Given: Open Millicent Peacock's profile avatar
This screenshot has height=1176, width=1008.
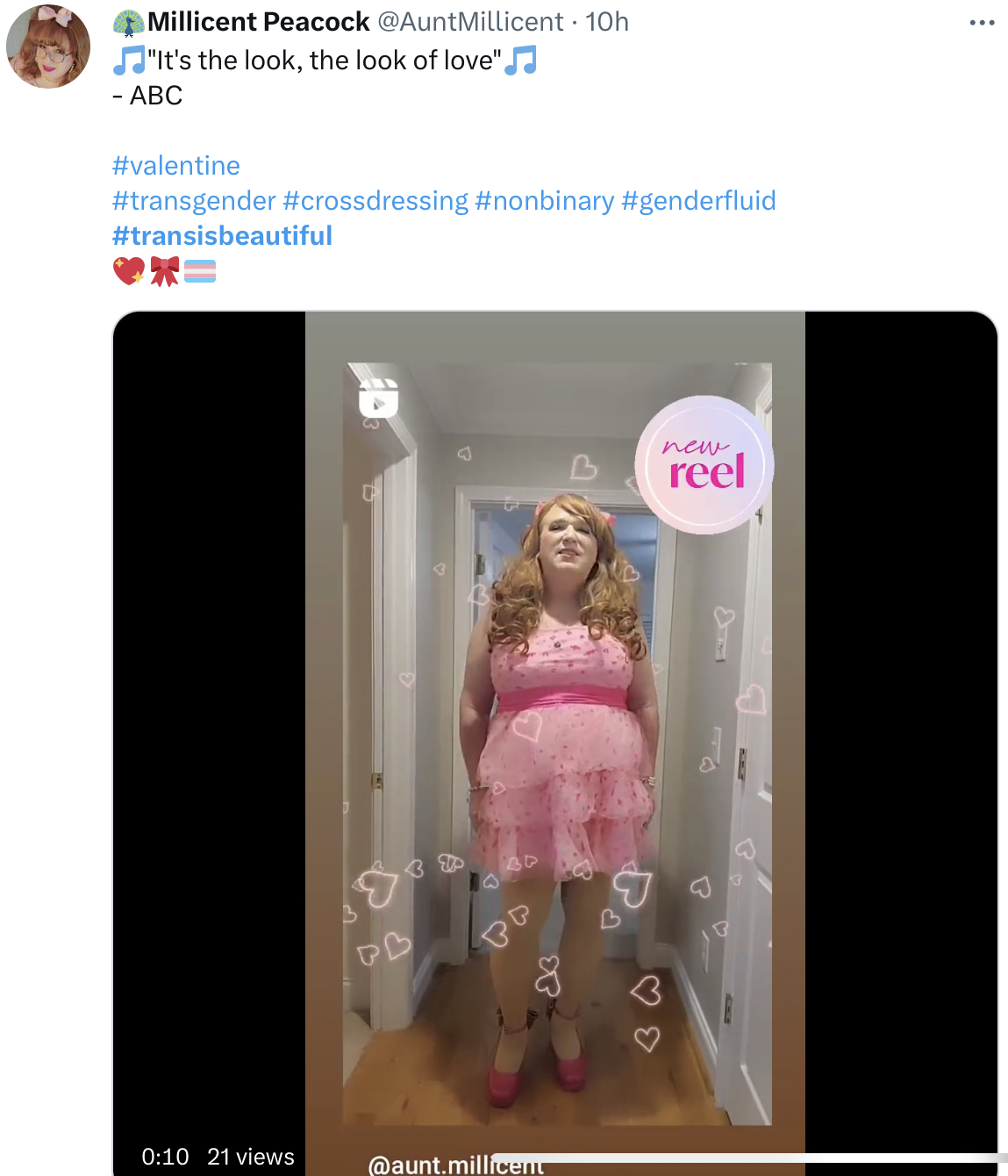Looking at the screenshot, I should click(x=48, y=46).
